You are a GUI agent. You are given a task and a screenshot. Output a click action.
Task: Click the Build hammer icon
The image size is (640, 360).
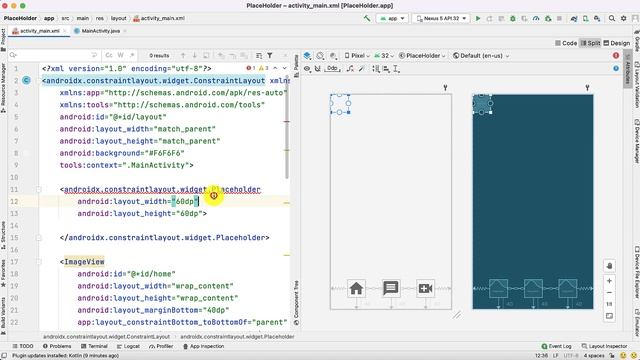pyautogui.click(x=367, y=18)
